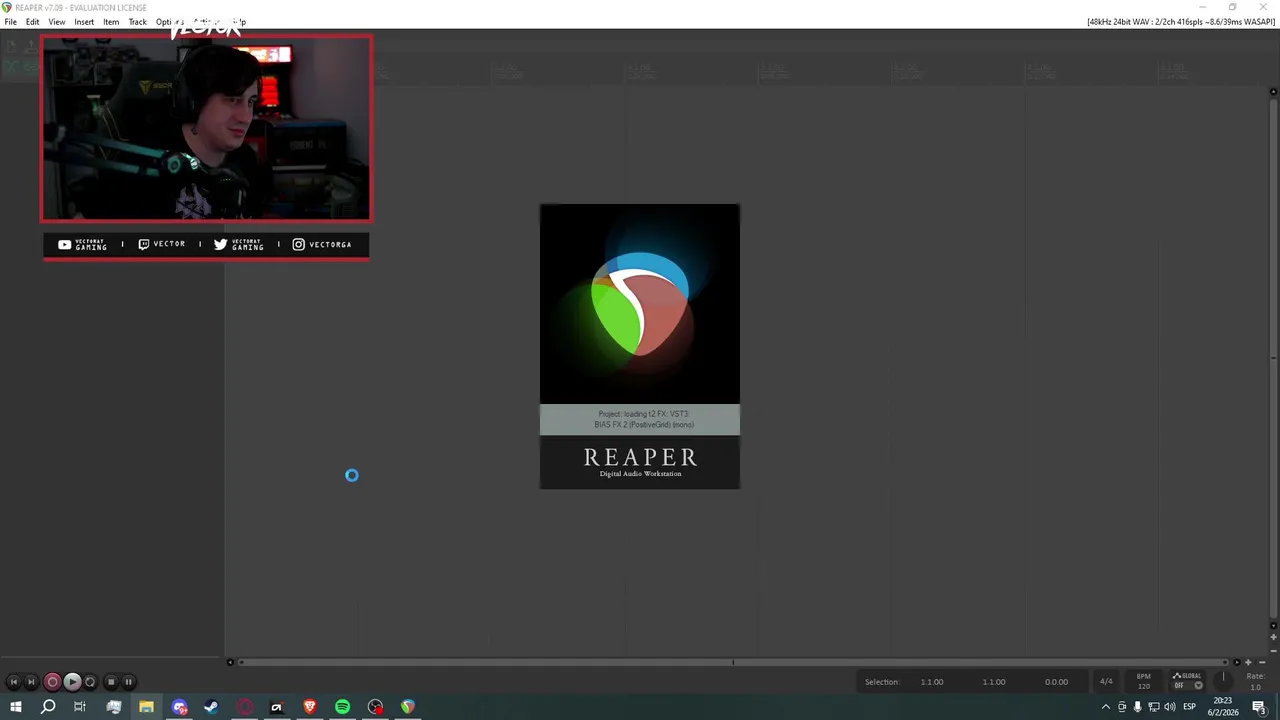Click the horizontal zoom out minus button
This screenshot has height=720, width=1280.
[x=1260, y=662]
